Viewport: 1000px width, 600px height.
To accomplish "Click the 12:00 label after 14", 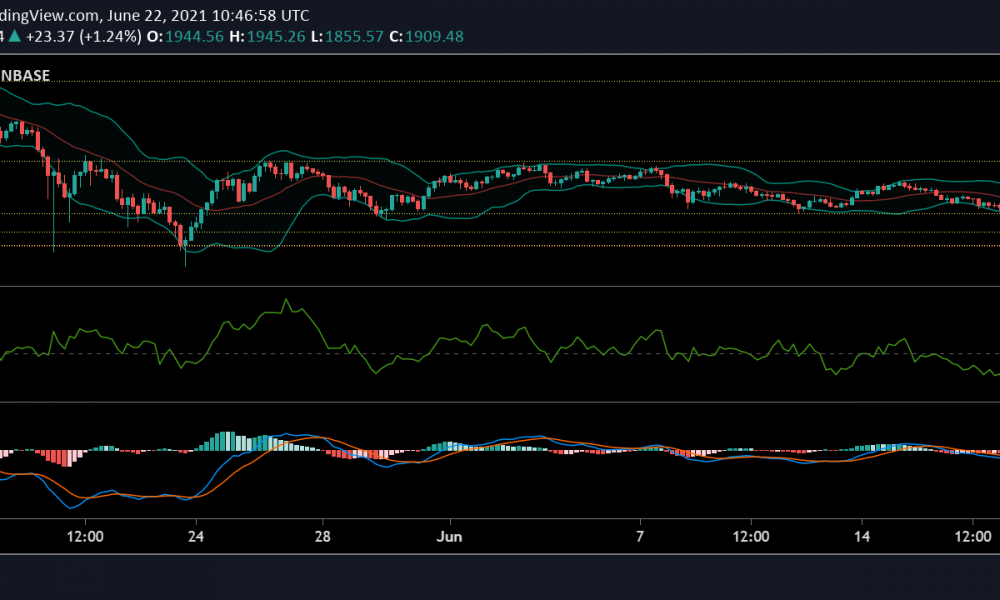I will click(973, 536).
